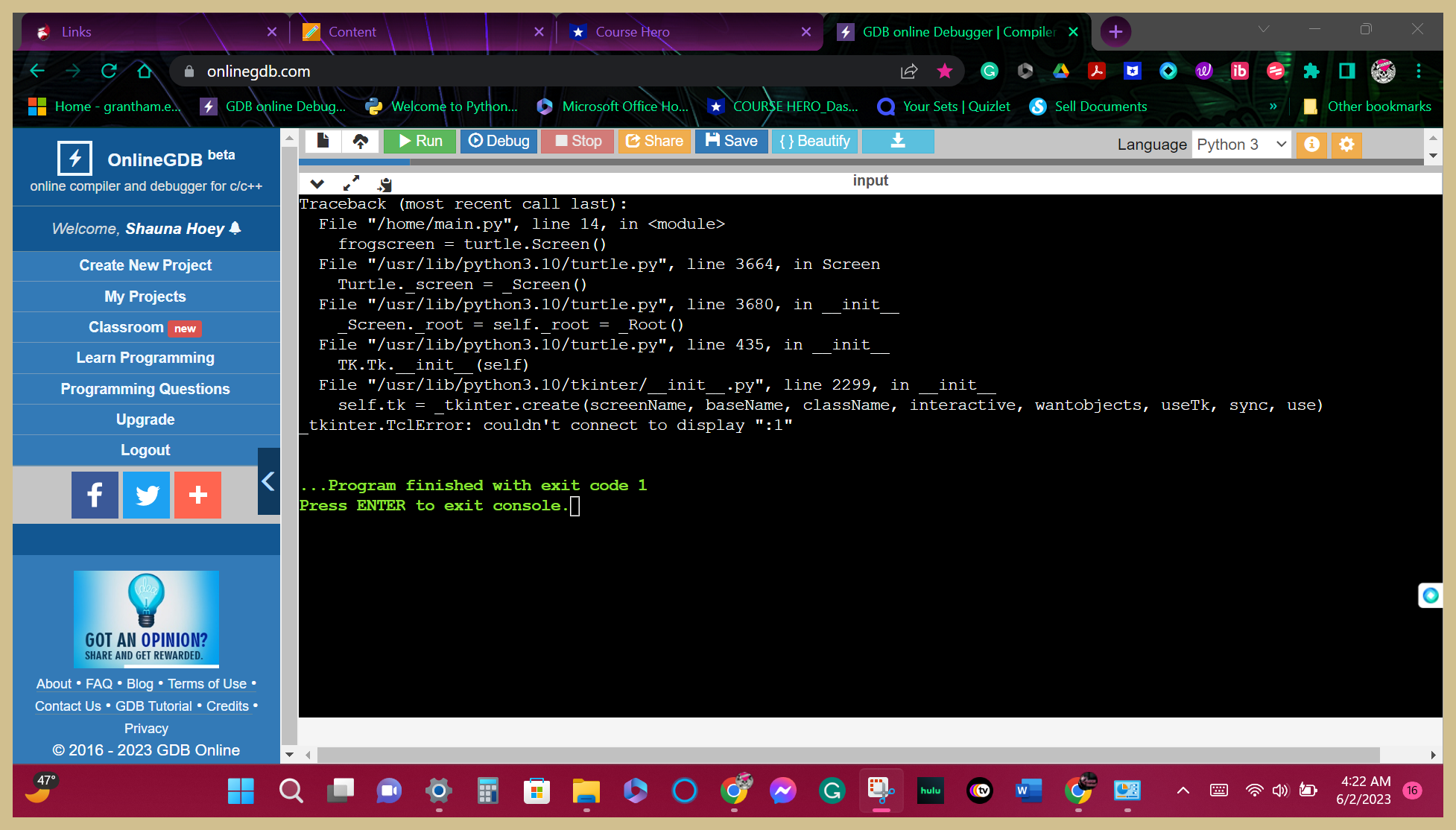This screenshot has width=1456, height=830.
Task: Show hidden tray icons chevron
Action: click(x=1183, y=791)
